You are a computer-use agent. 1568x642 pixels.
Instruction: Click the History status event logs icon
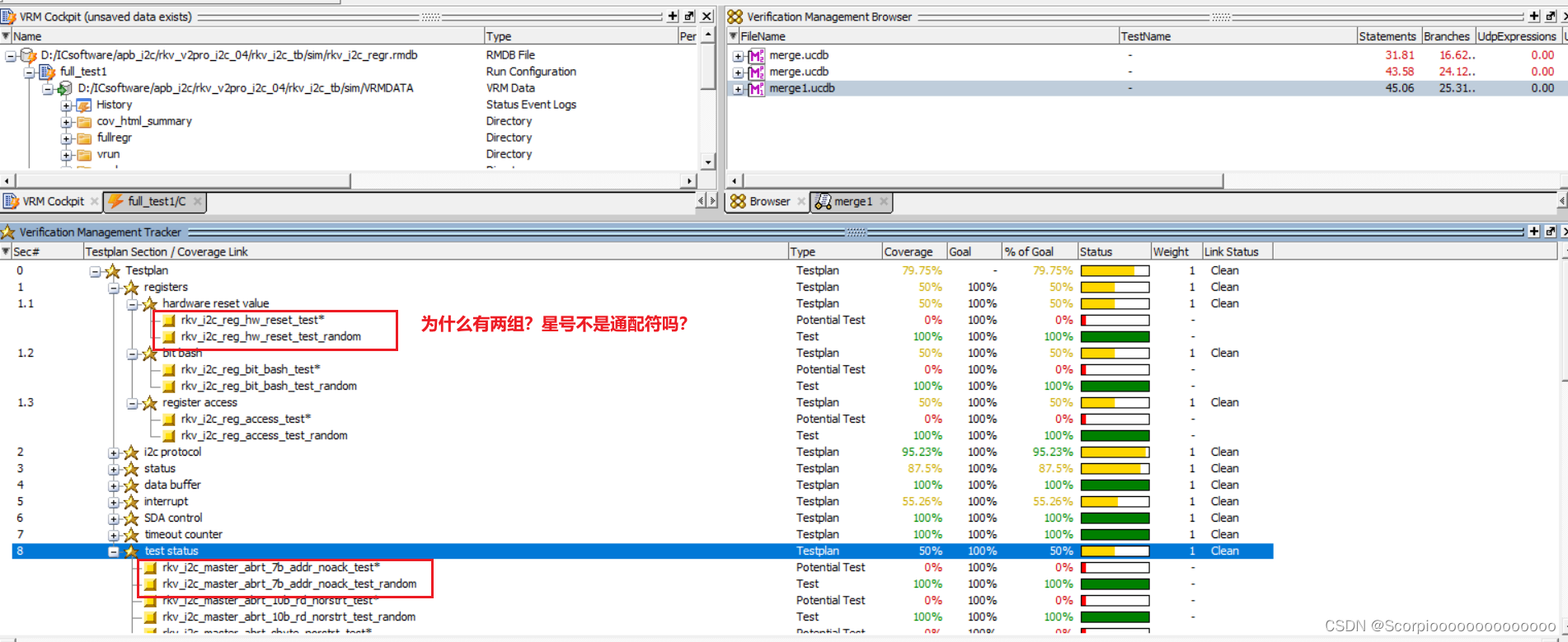pyautogui.click(x=83, y=105)
